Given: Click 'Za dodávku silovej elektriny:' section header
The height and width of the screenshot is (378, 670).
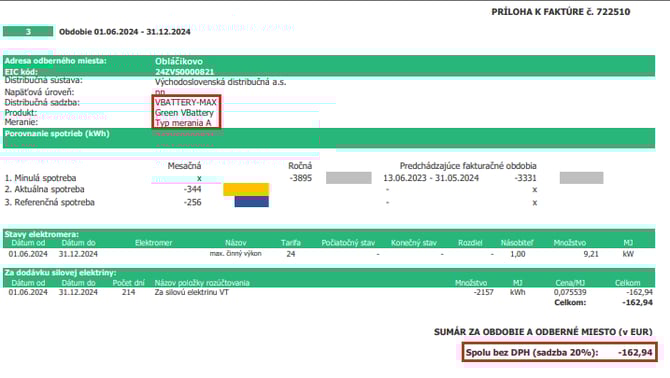Looking at the screenshot, I should coord(60,273).
